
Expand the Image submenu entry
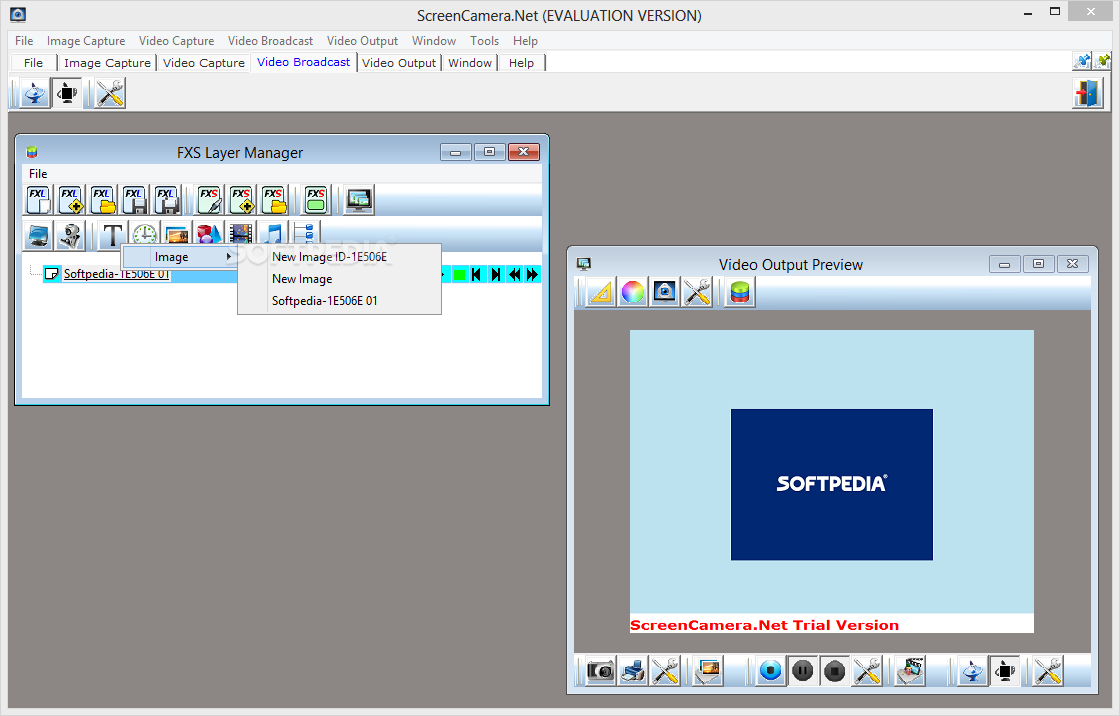(x=180, y=257)
